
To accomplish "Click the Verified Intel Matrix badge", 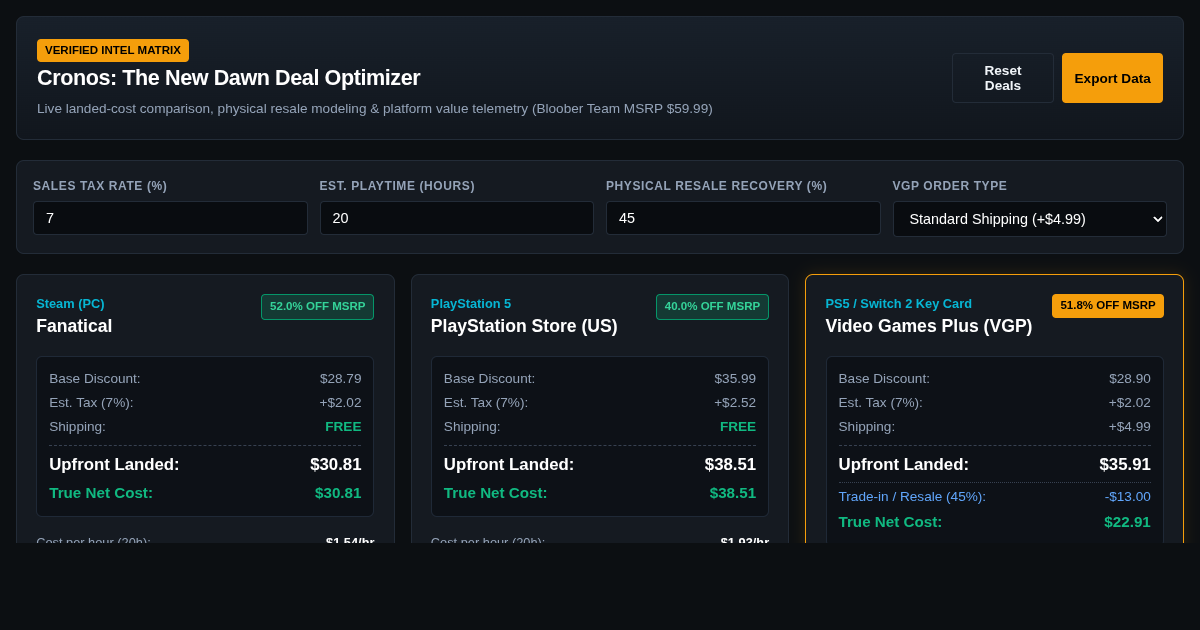I will 113,50.
